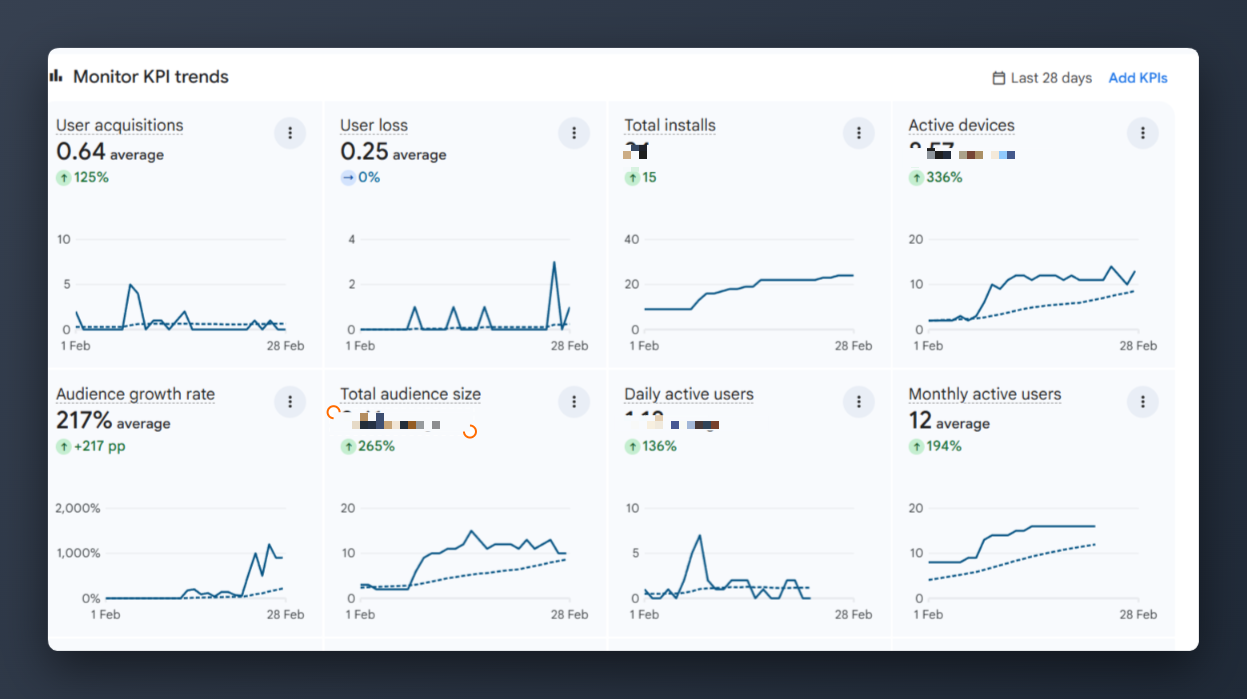Open the Total installs card options menu

click(x=858, y=133)
